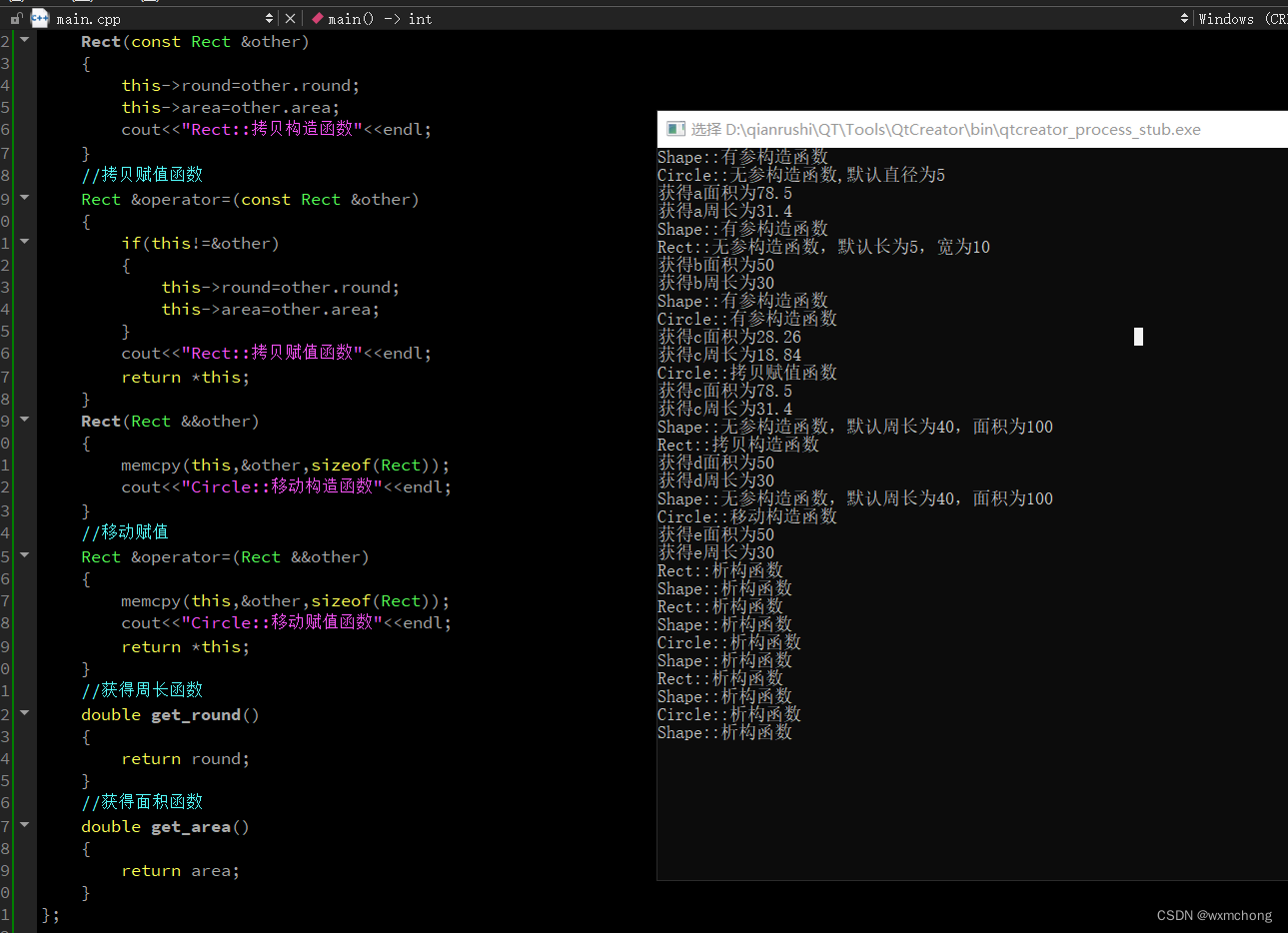This screenshot has height=933, width=1288.
Task: Open the main.cpp document selector dropdown
Action: click(x=268, y=18)
